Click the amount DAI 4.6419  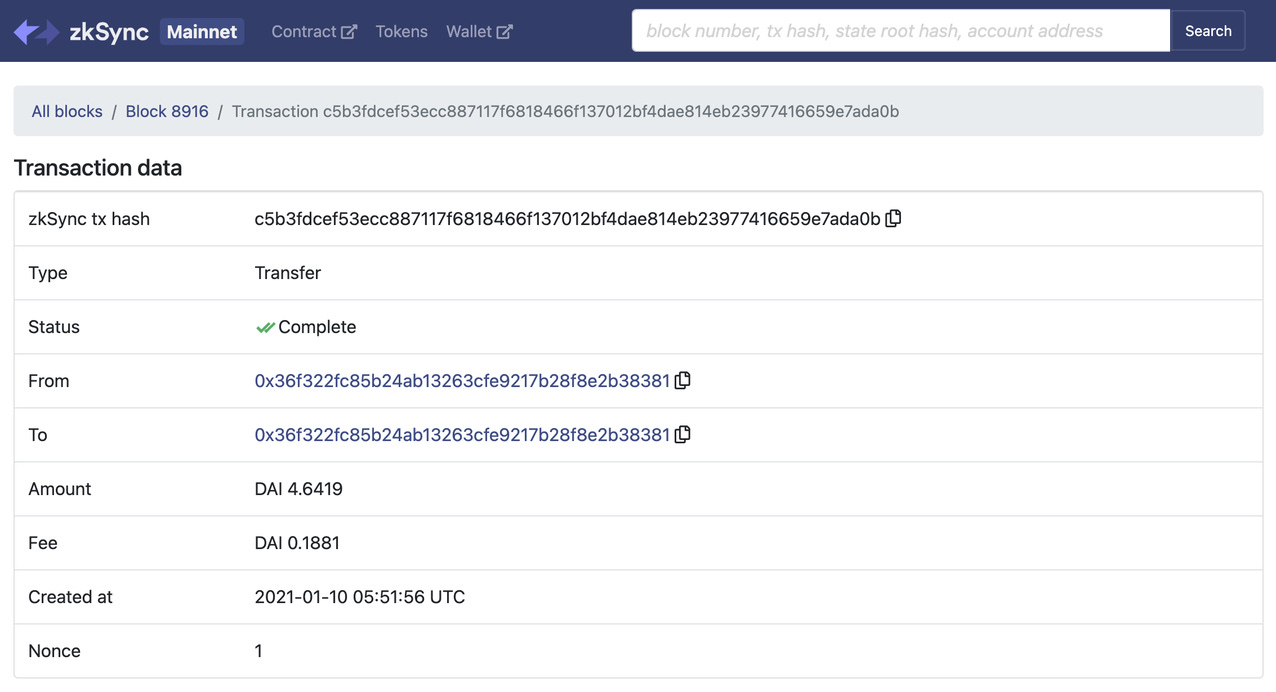click(x=299, y=488)
